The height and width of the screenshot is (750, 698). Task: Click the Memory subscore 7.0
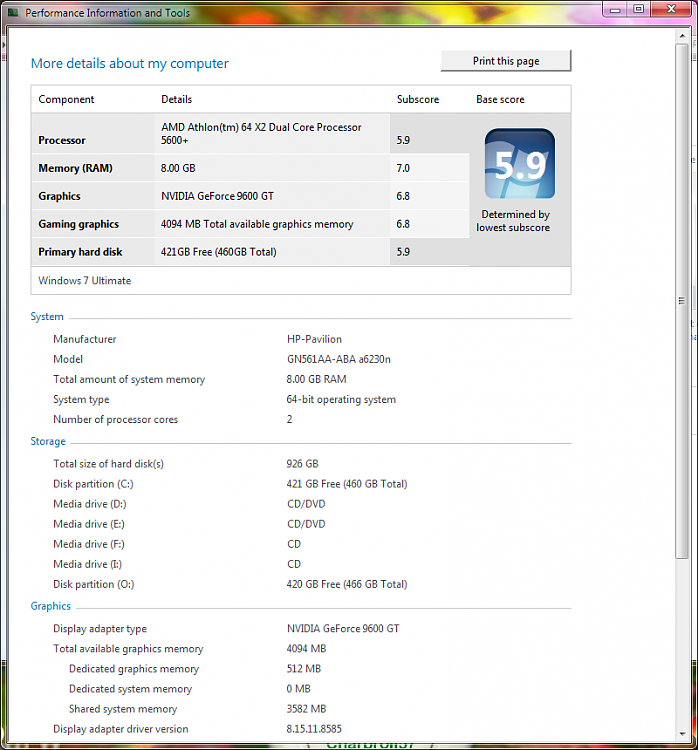tap(403, 168)
